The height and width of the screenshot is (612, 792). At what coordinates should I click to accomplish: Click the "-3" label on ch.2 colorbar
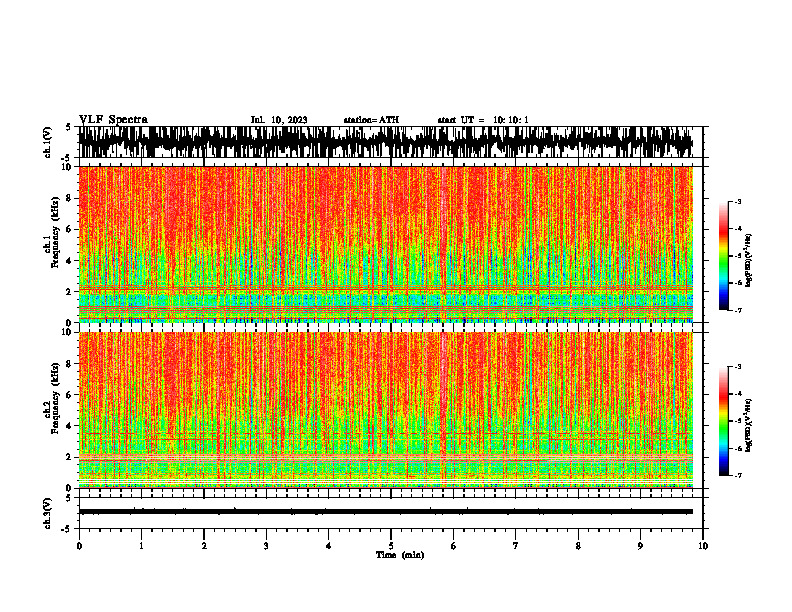click(738, 367)
